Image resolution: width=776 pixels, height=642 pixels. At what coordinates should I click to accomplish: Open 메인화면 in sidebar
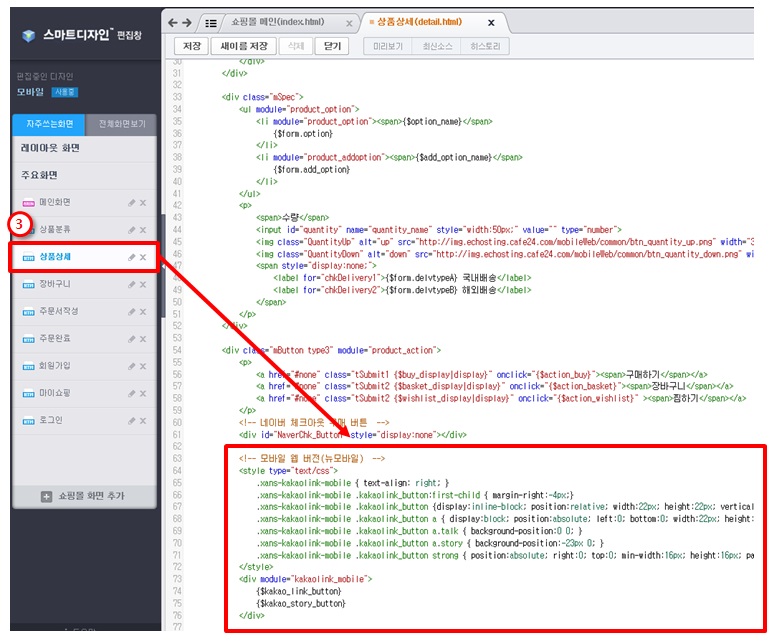point(55,202)
